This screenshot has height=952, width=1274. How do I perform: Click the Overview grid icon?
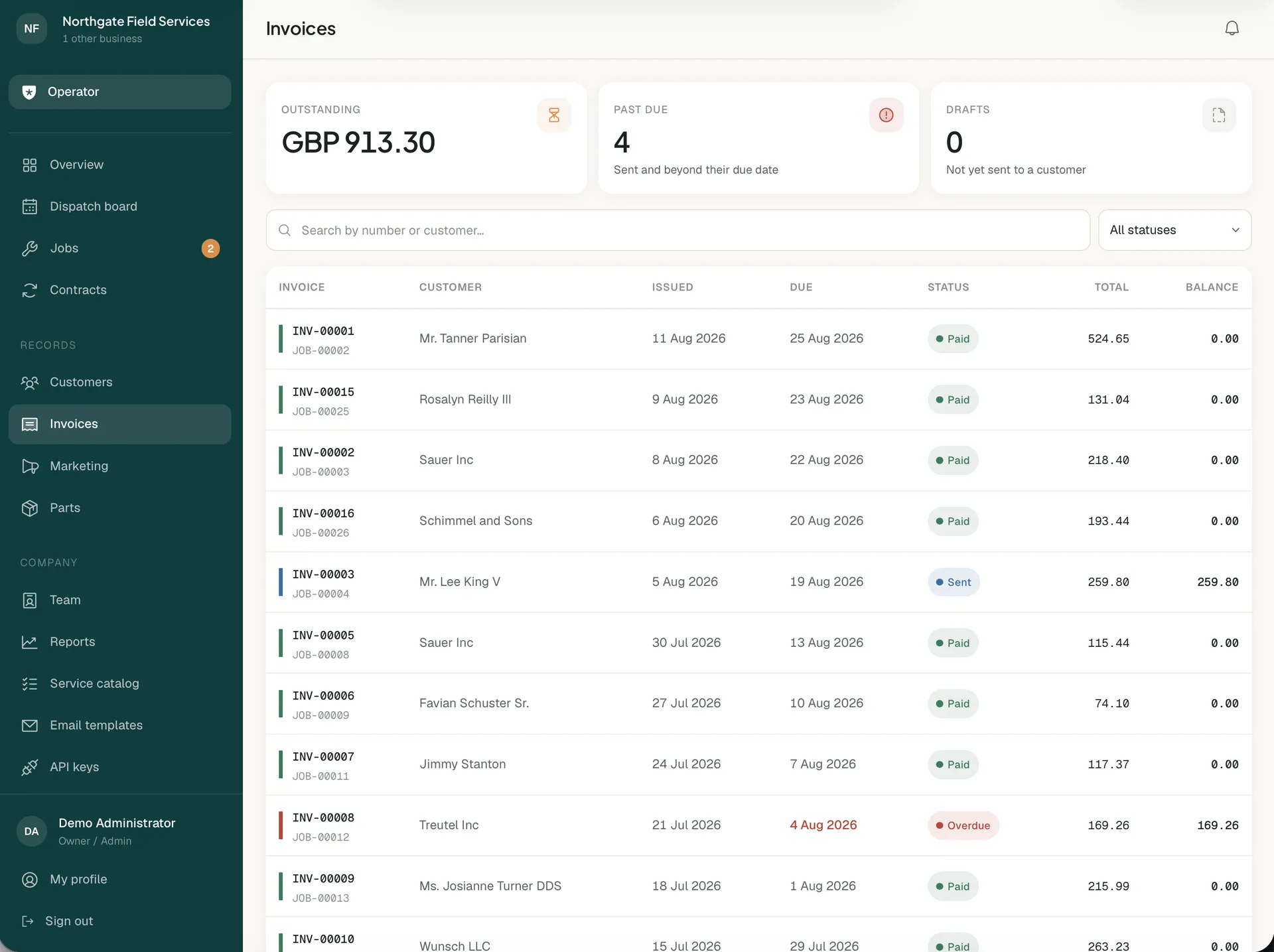[30, 165]
